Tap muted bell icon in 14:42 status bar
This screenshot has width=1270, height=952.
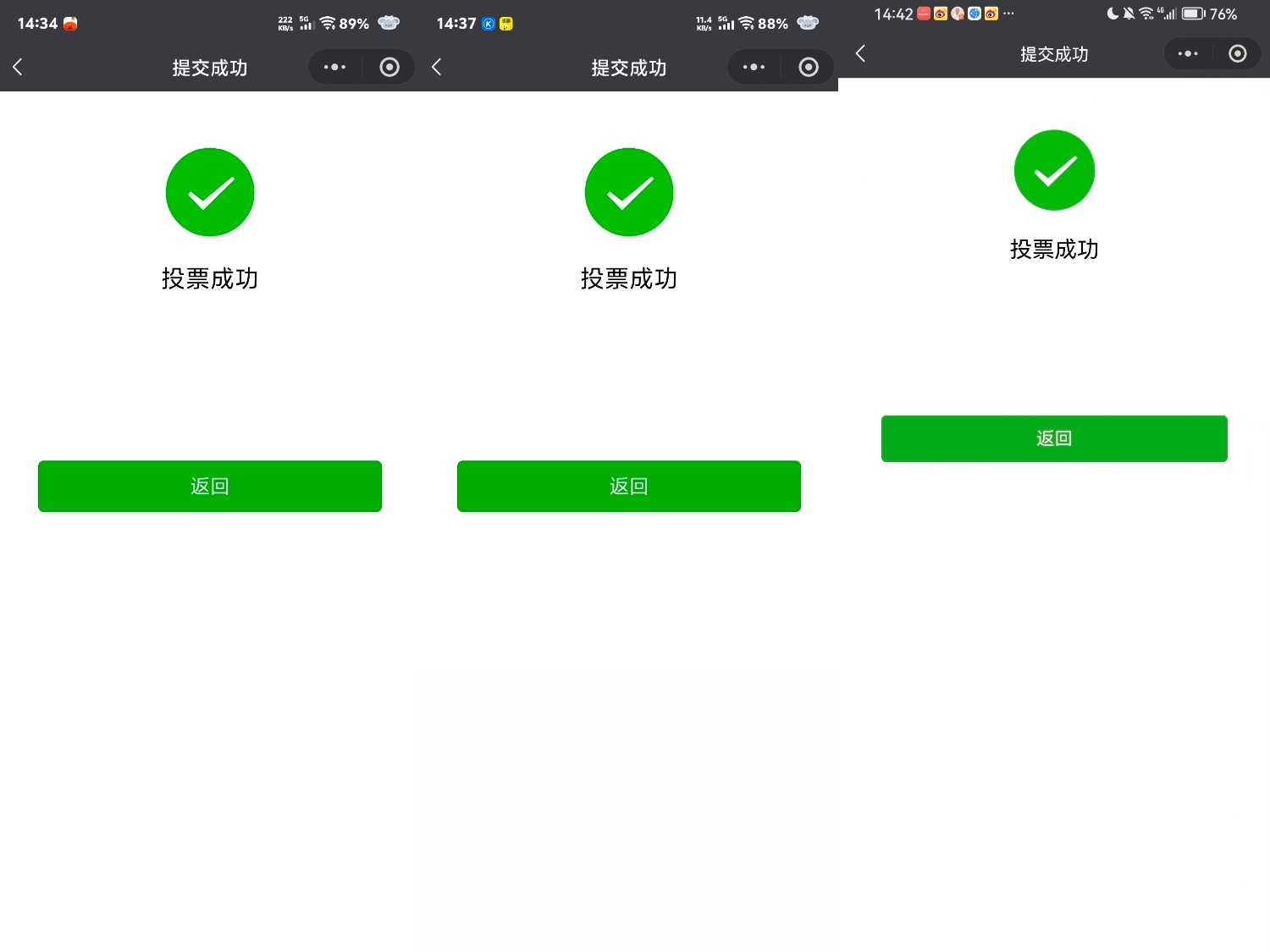coord(1129,14)
